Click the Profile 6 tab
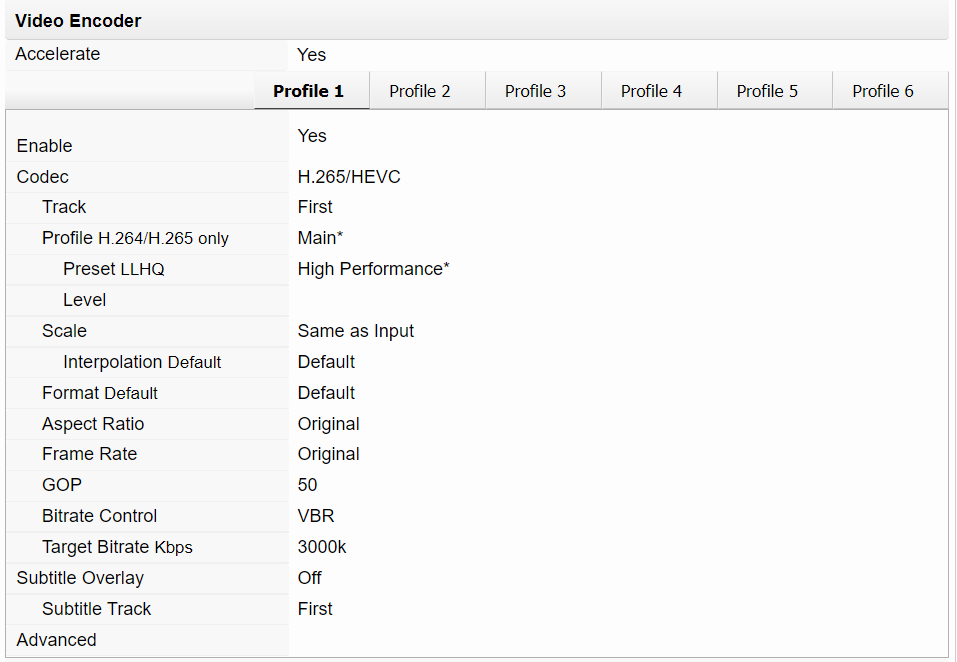Screen dimensions: 957x662 pyautogui.click(x=883, y=91)
